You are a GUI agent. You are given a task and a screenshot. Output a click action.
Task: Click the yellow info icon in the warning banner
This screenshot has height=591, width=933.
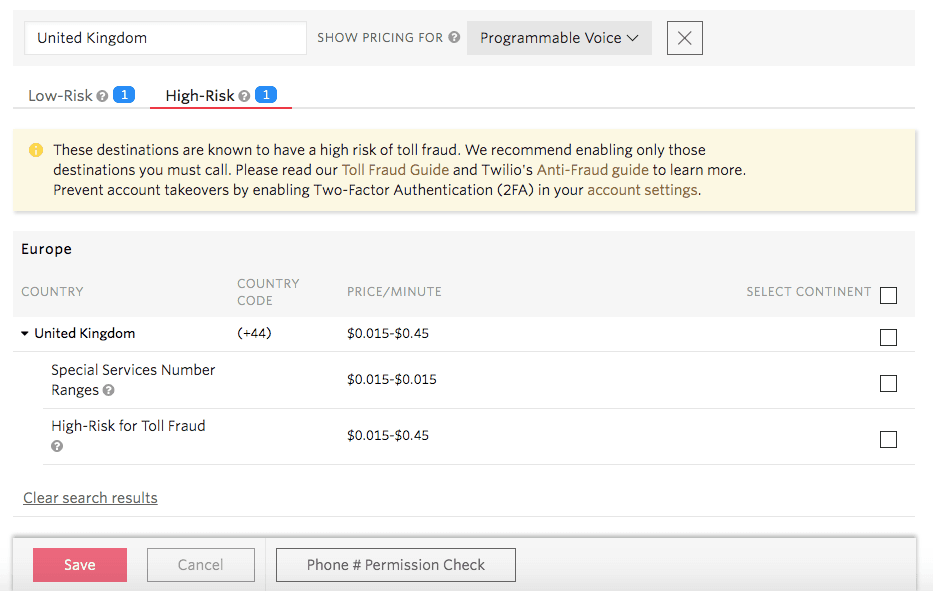click(36, 150)
